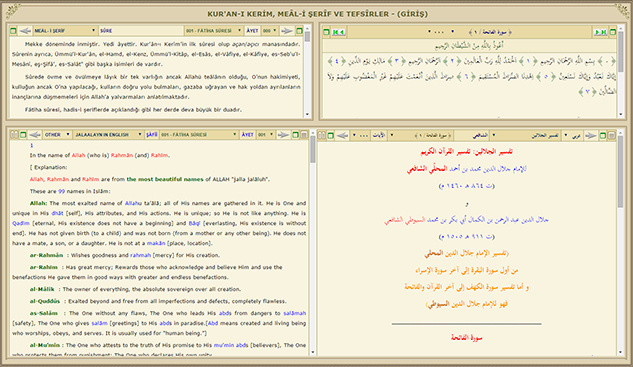Click book icon at far left of English tafsir toolbar
This screenshot has width=633, height=367.
tap(14, 134)
